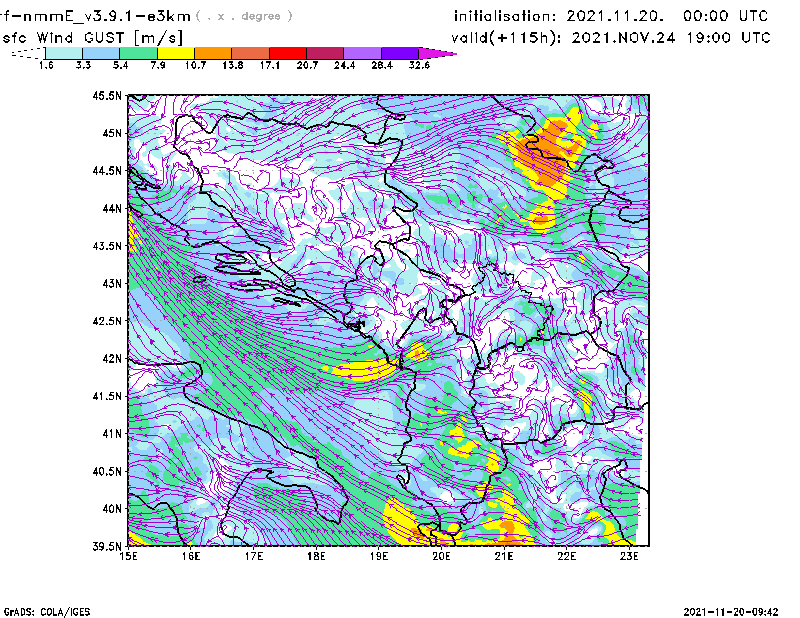Screen dimensions: 800x618
Task: Click longitude label 15E
Action: click(128, 556)
